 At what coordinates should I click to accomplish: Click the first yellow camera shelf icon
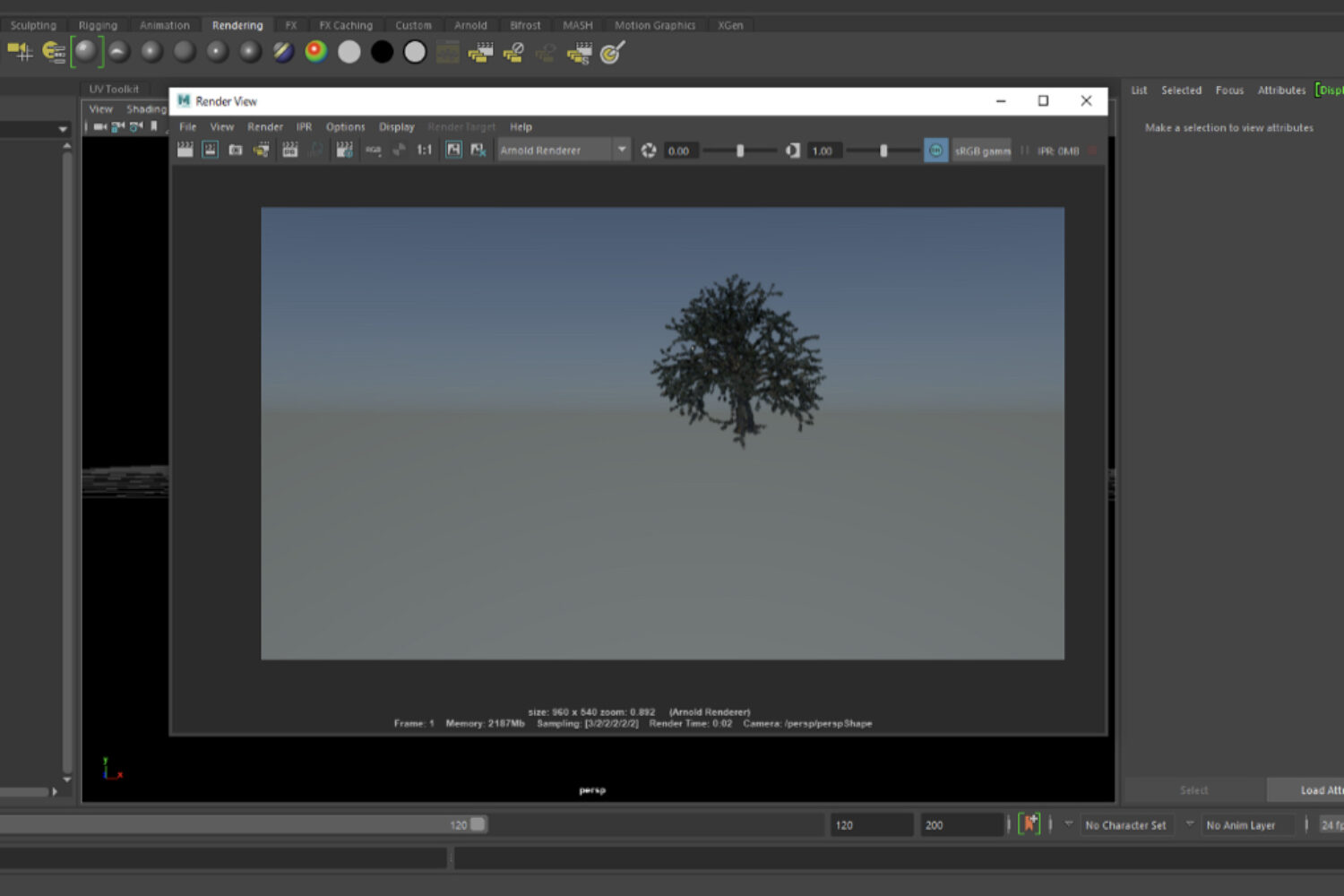click(x=20, y=52)
